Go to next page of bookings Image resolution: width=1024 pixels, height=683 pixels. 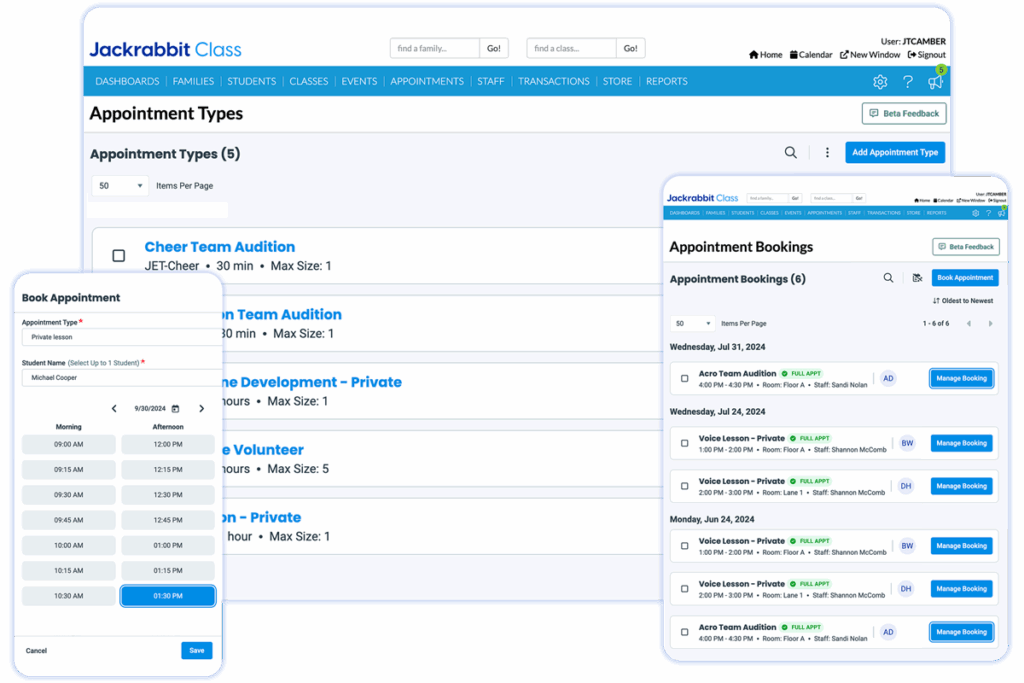[x=990, y=324]
